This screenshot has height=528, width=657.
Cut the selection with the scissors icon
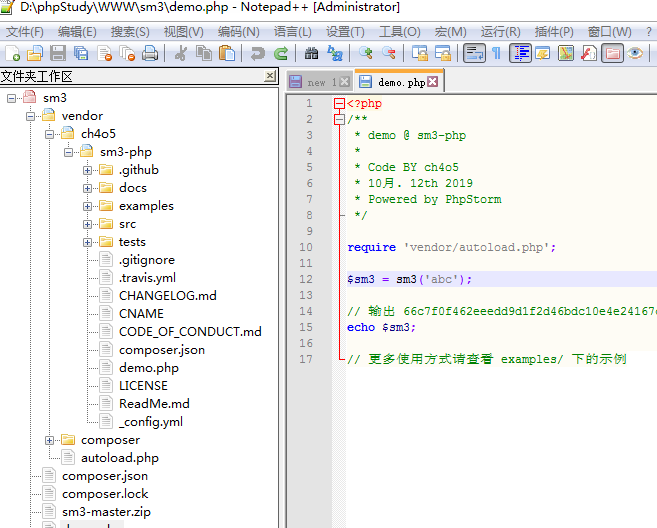coord(181,53)
